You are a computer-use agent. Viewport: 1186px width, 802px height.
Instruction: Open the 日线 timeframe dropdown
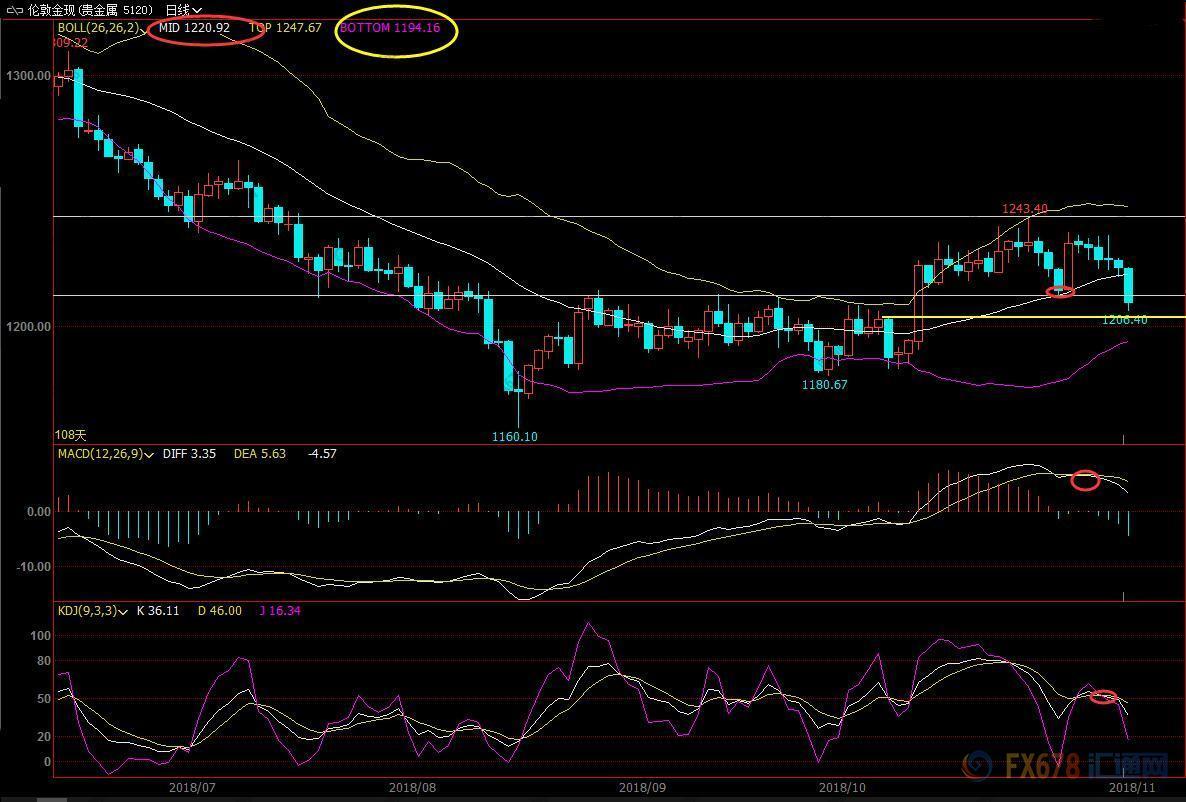(185, 10)
